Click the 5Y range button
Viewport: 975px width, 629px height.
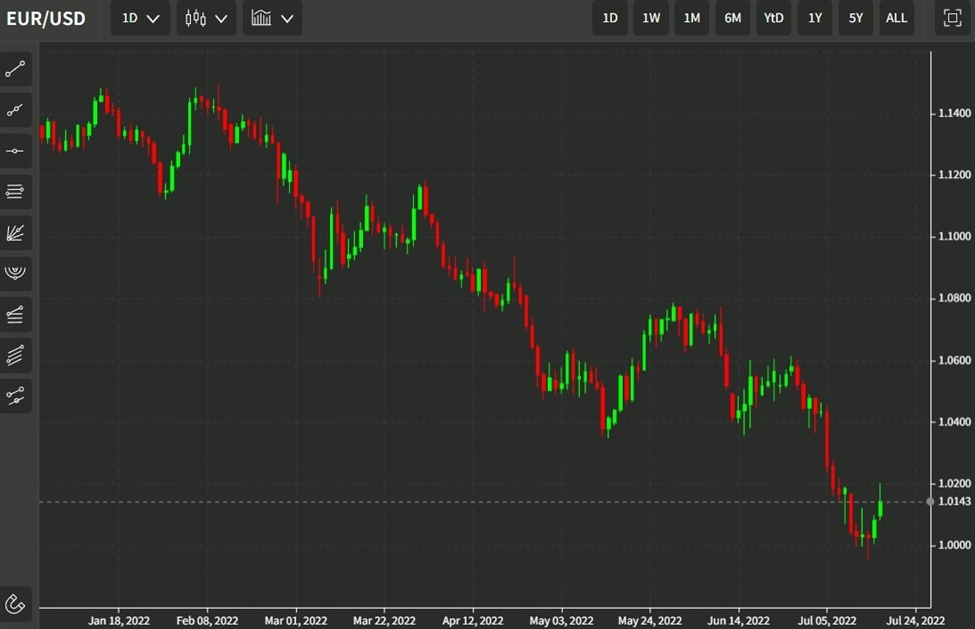click(x=855, y=17)
